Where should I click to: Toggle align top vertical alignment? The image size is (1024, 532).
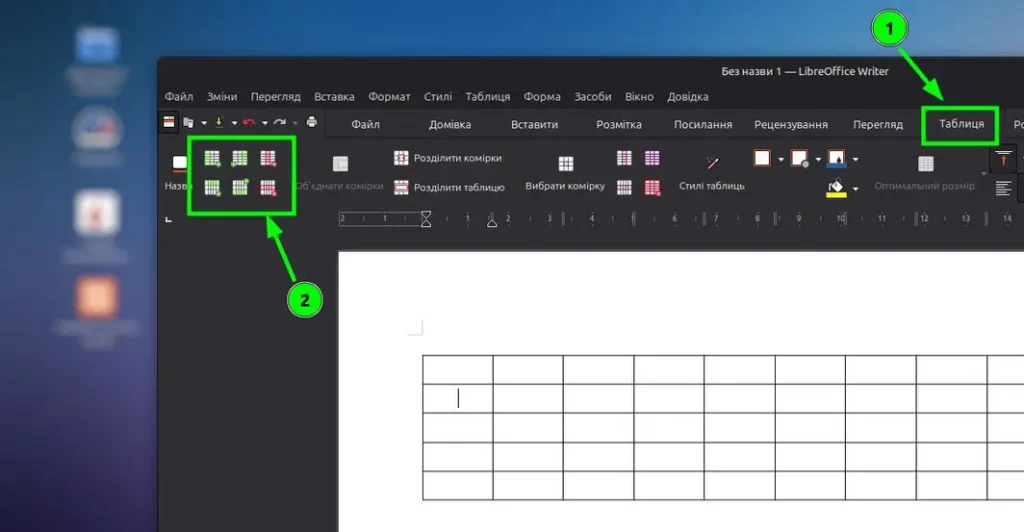point(1004,158)
